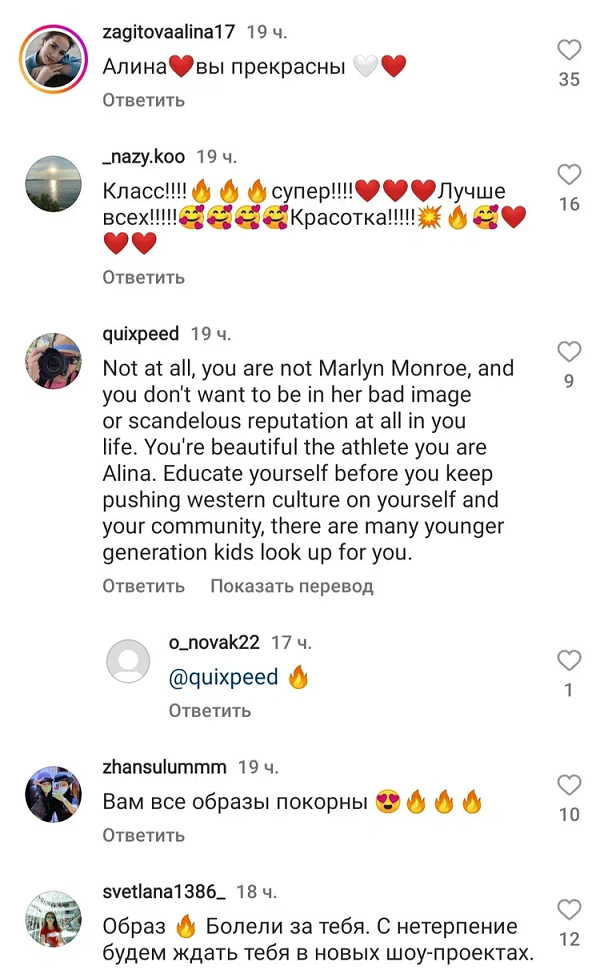Image resolution: width=616 pixels, height=978 pixels.
Task: Show translation of quixpeed's comment
Action: (291, 586)
